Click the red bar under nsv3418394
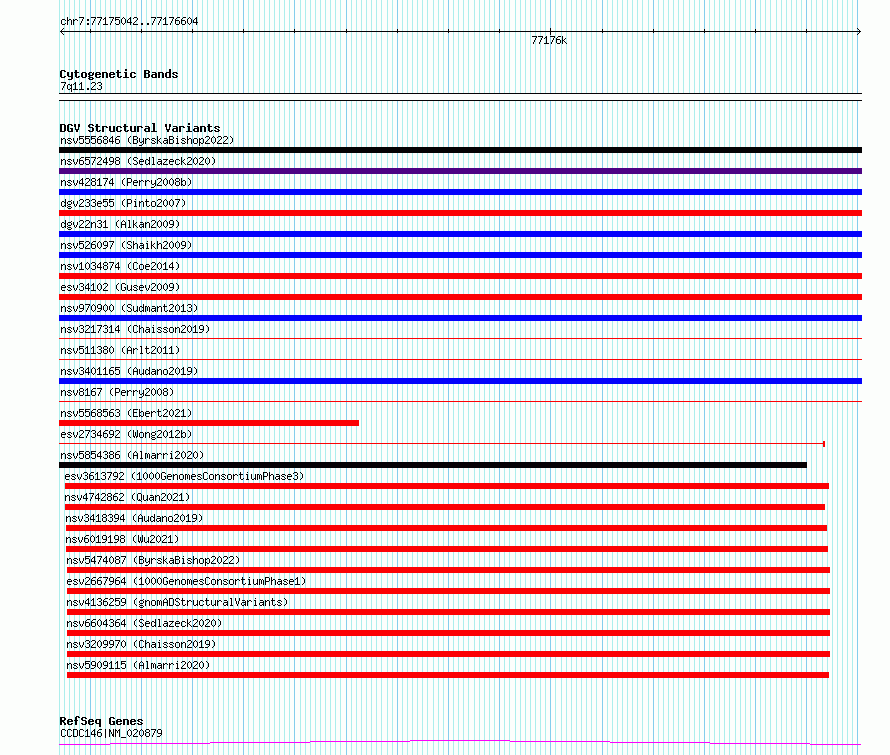This screenshot has height=755, width=890. click(x=446, y=528)
